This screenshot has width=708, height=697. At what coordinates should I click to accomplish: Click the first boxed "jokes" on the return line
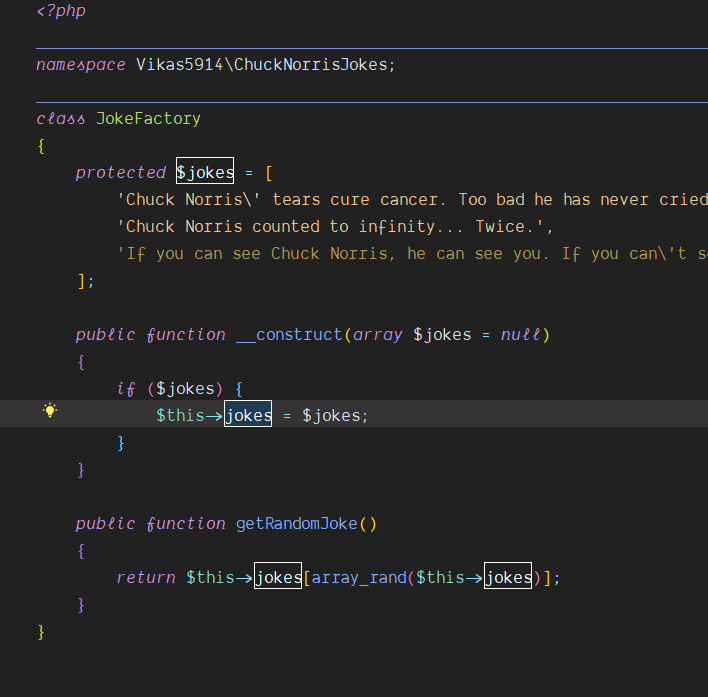pyautogui.click(x=278, y=576)
